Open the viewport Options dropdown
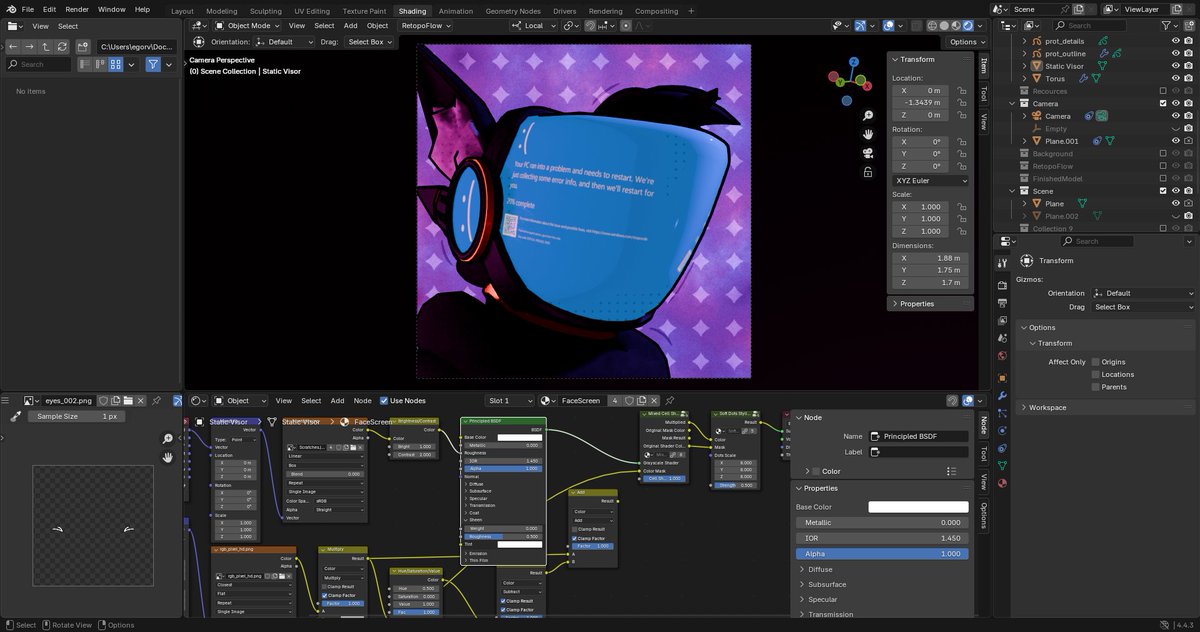This screenshot has height=632, width=1200. click(966, 42)
